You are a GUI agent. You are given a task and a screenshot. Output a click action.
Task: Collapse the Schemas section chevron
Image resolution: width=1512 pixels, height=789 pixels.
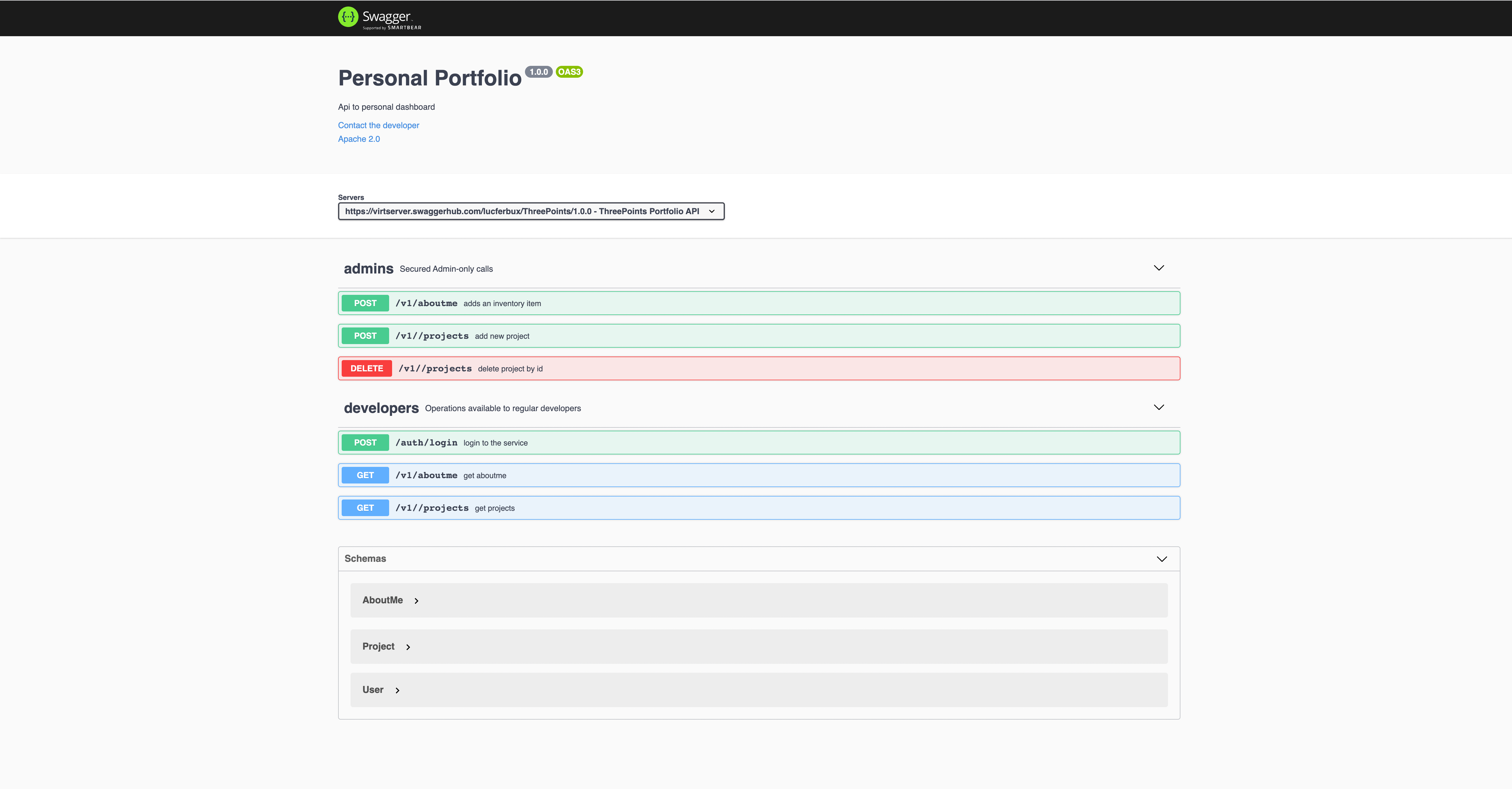[1162, 559]
